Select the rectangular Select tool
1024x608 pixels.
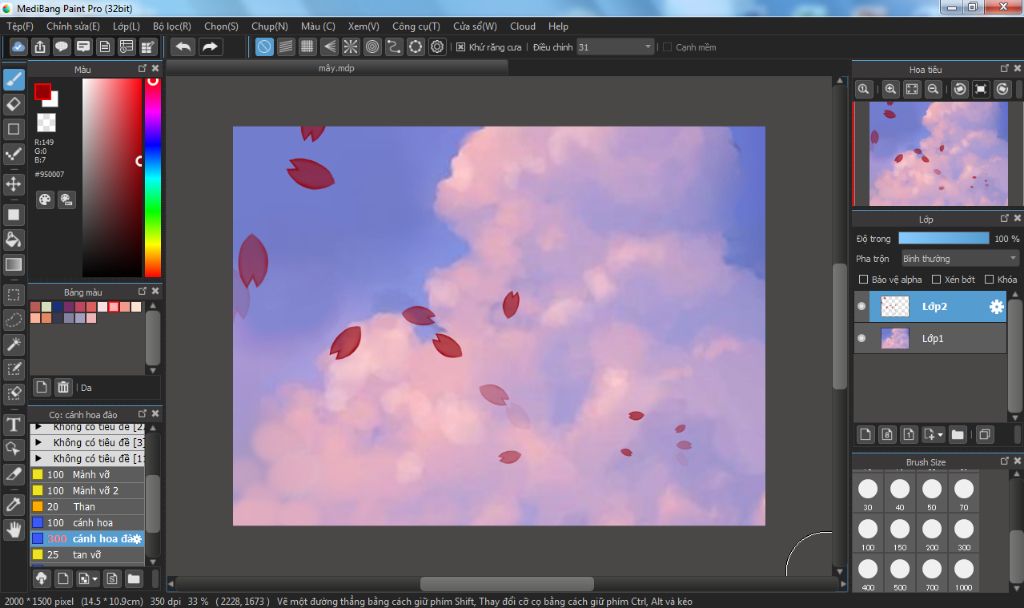coord(14,295)
